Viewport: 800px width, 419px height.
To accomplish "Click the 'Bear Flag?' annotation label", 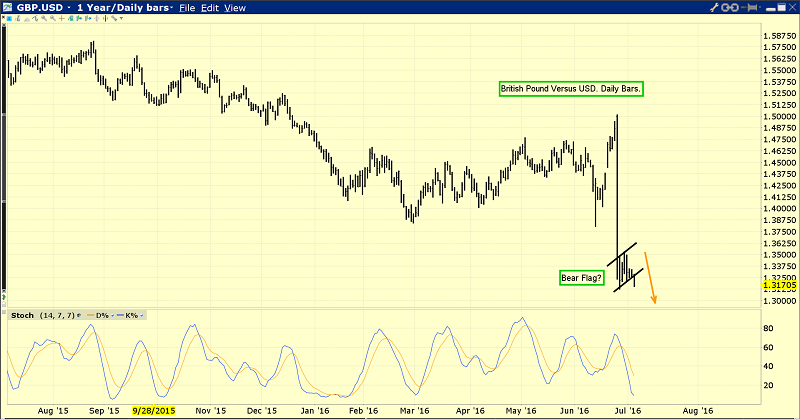I will 577,277.
